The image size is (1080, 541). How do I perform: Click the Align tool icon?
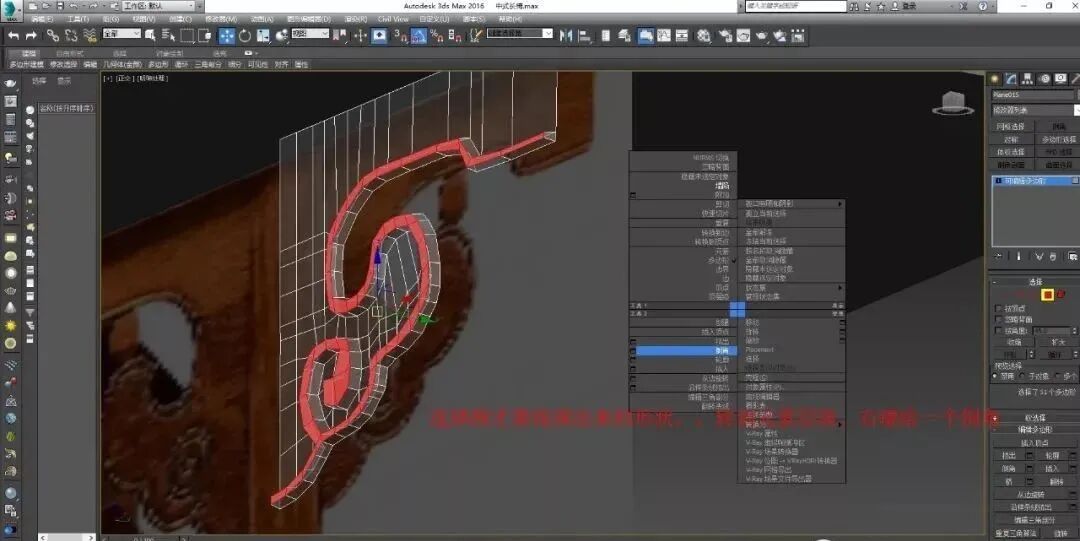tap(584, 36)
